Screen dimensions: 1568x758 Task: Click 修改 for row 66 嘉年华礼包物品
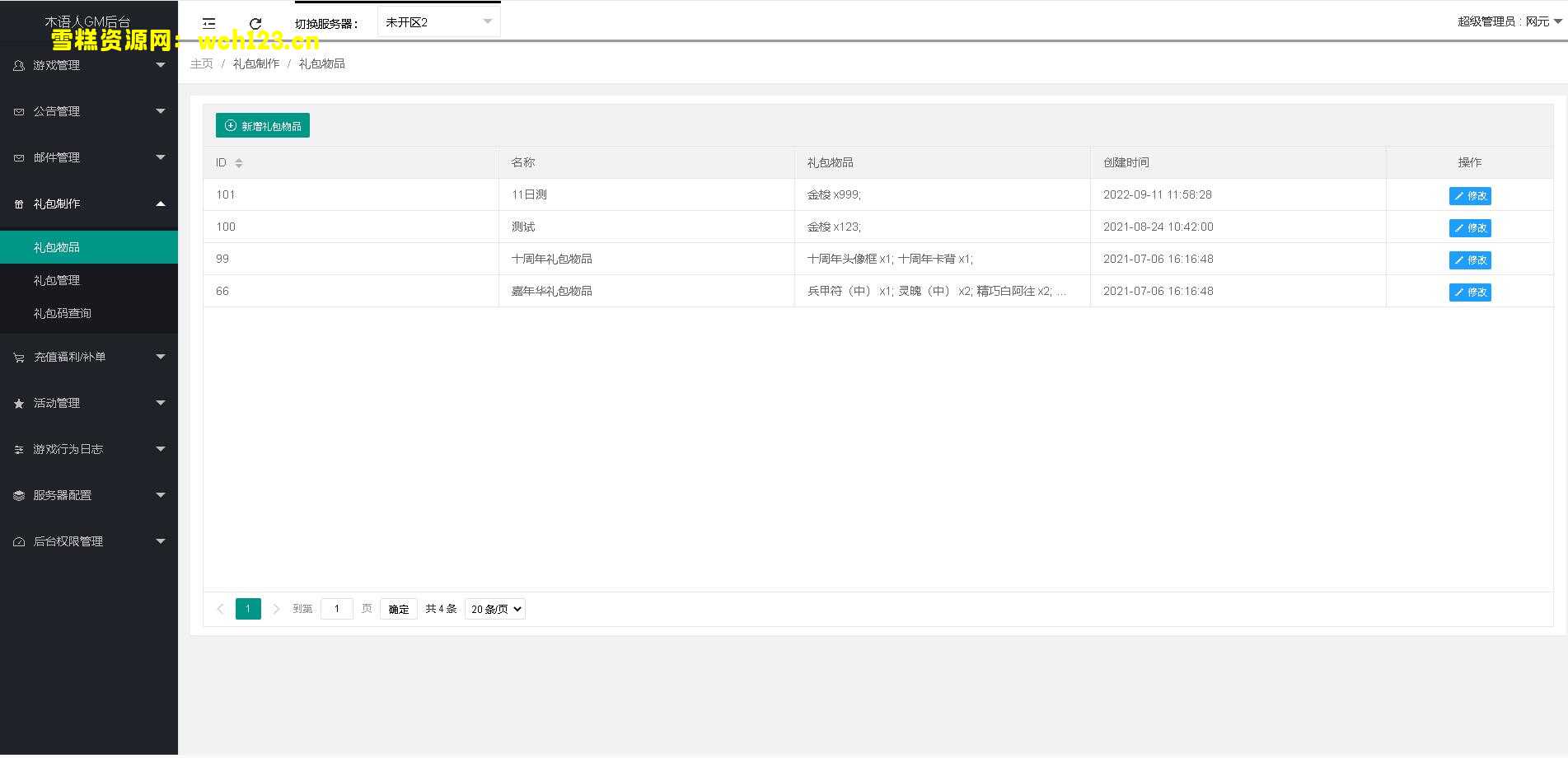coord(1470,292)
